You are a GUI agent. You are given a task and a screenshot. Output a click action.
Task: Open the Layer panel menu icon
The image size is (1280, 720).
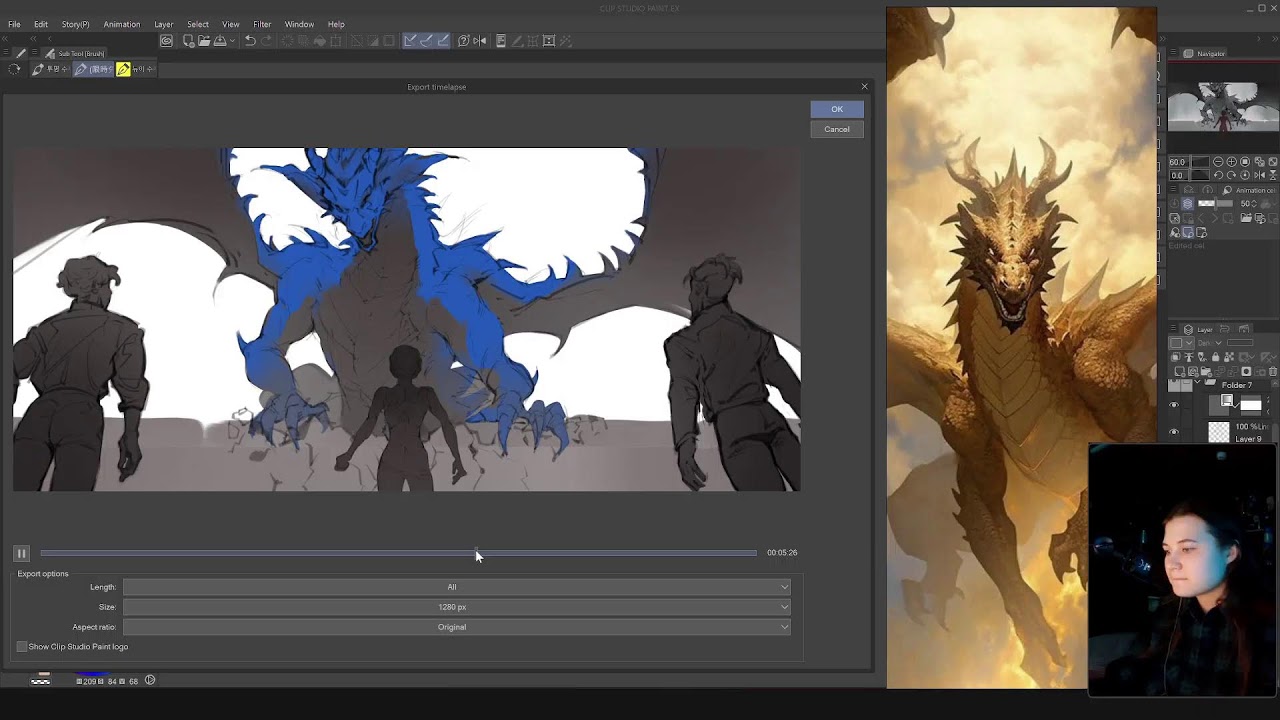1174,329
